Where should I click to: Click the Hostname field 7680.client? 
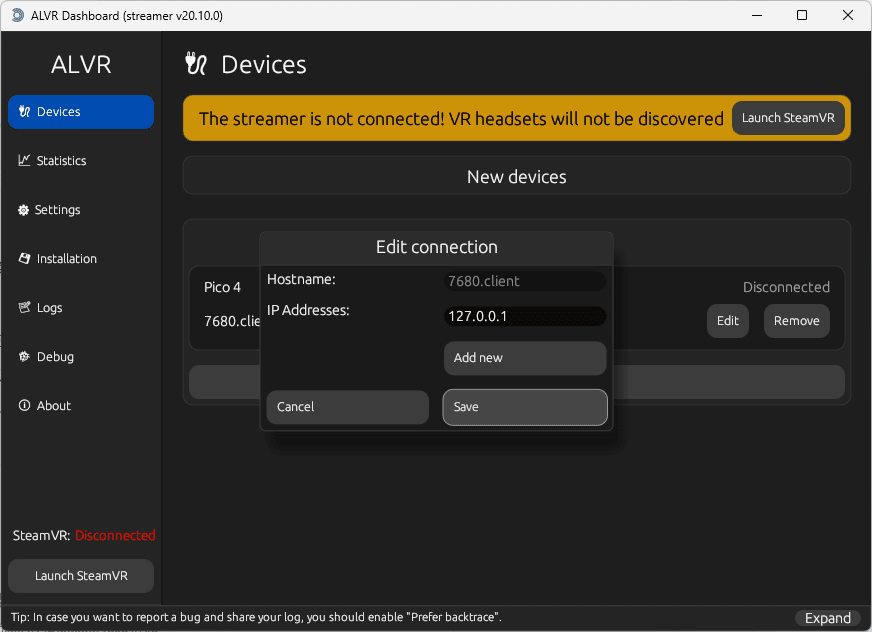click(x=524, y=281)
